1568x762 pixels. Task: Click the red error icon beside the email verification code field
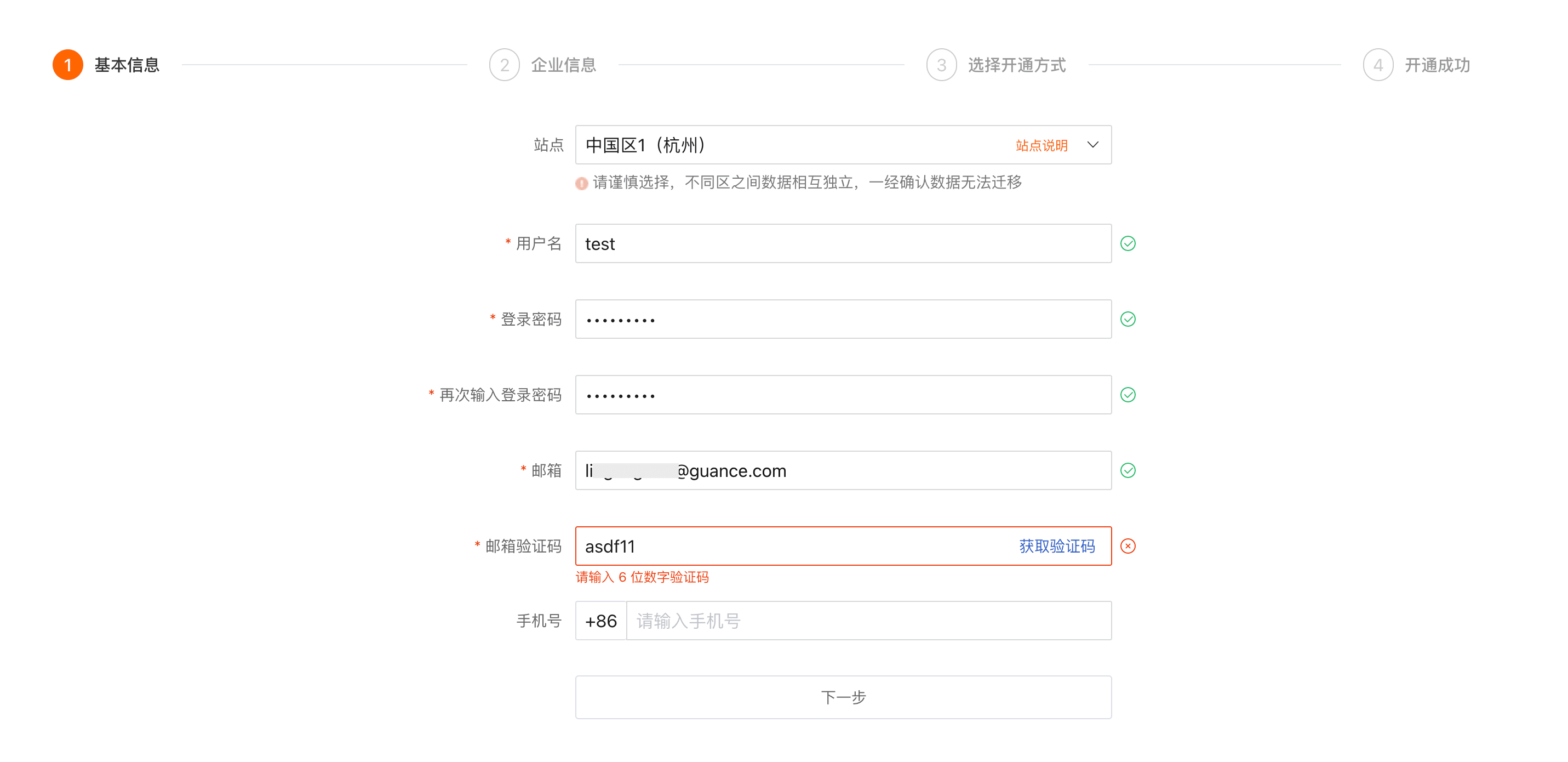click(x=1128, y=546)
